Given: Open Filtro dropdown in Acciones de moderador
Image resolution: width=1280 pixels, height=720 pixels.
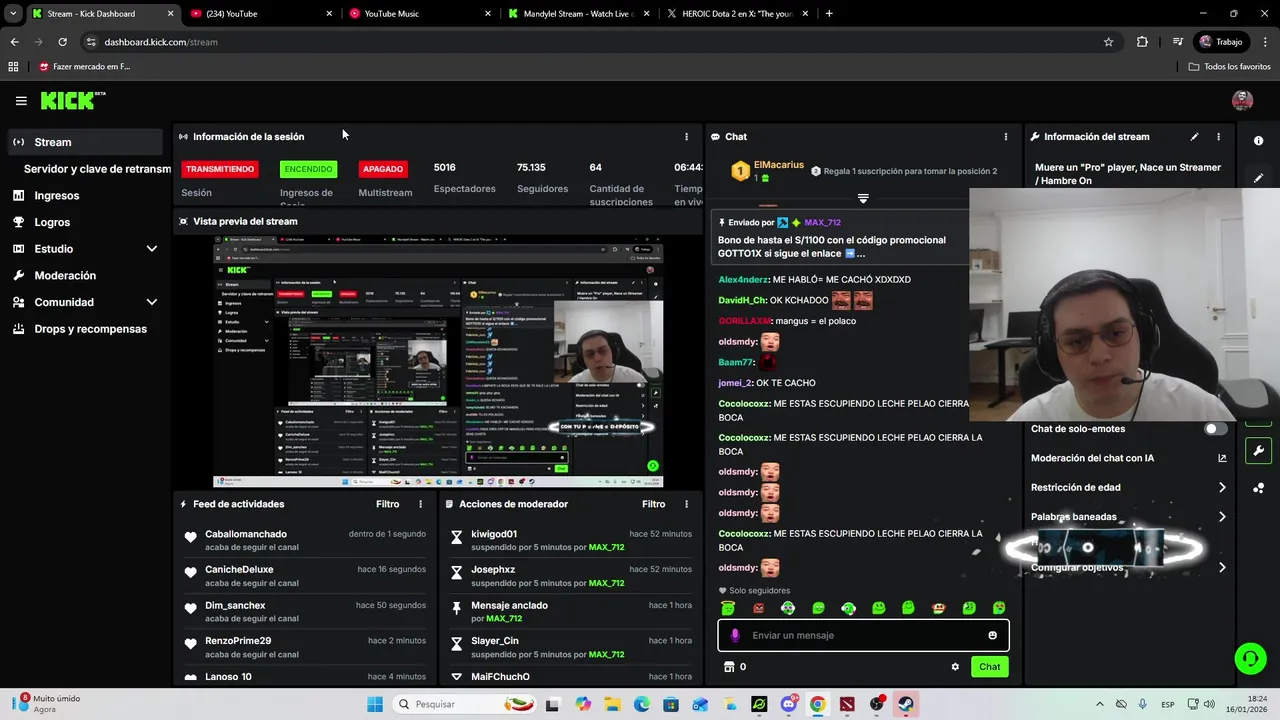Looking at the screenshot, I should [x=653, y=504].
